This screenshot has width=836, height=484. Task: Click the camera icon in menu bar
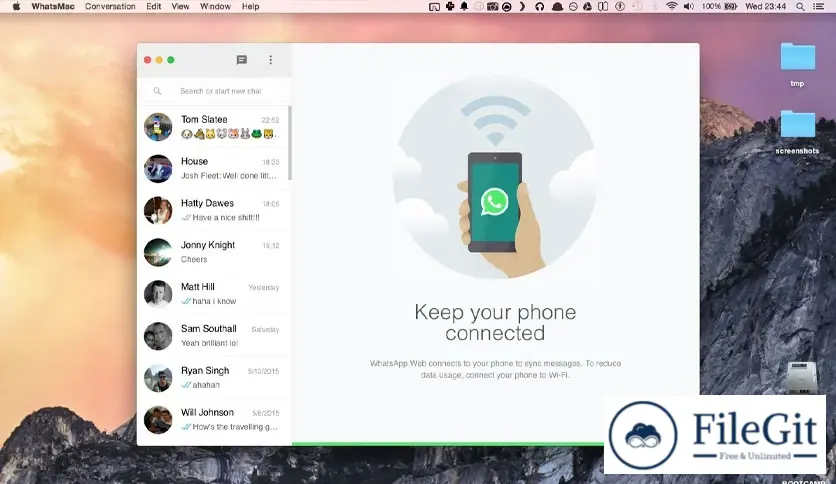tap(492, 6)
